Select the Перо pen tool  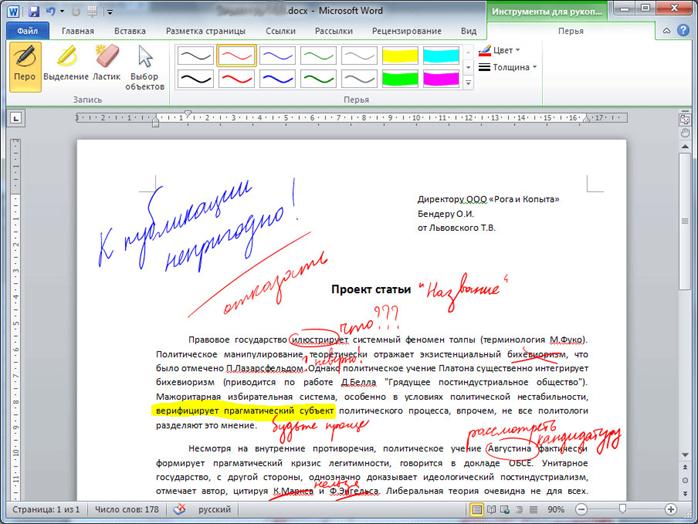[x=25, y=67]
